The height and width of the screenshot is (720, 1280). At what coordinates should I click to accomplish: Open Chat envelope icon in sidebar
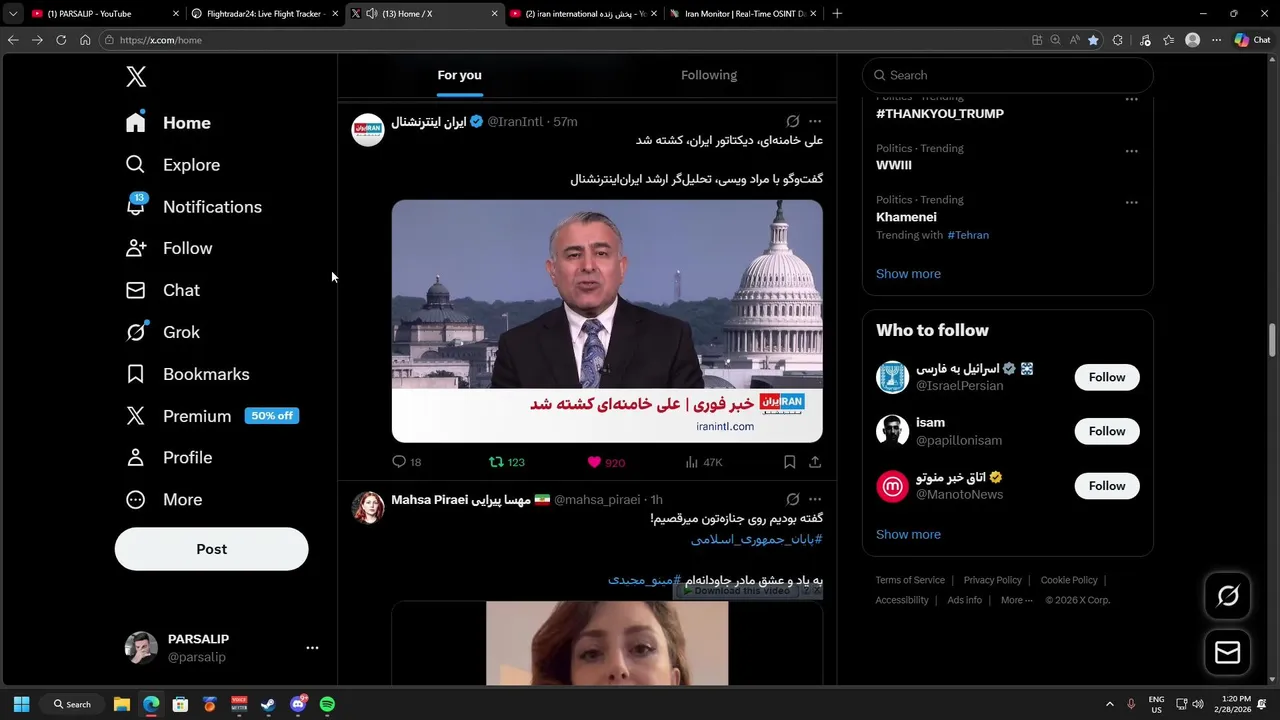136,290
